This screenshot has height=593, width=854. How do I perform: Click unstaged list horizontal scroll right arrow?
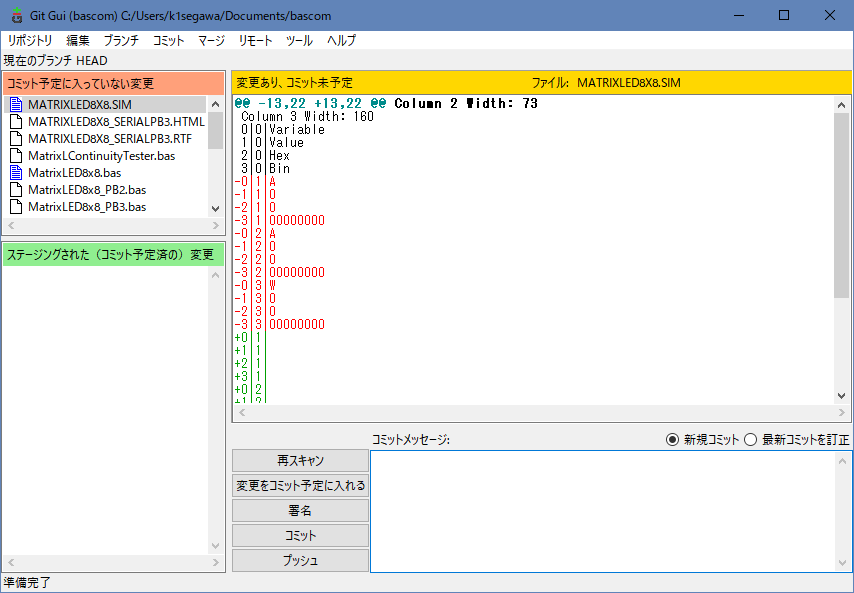(216, 225)
